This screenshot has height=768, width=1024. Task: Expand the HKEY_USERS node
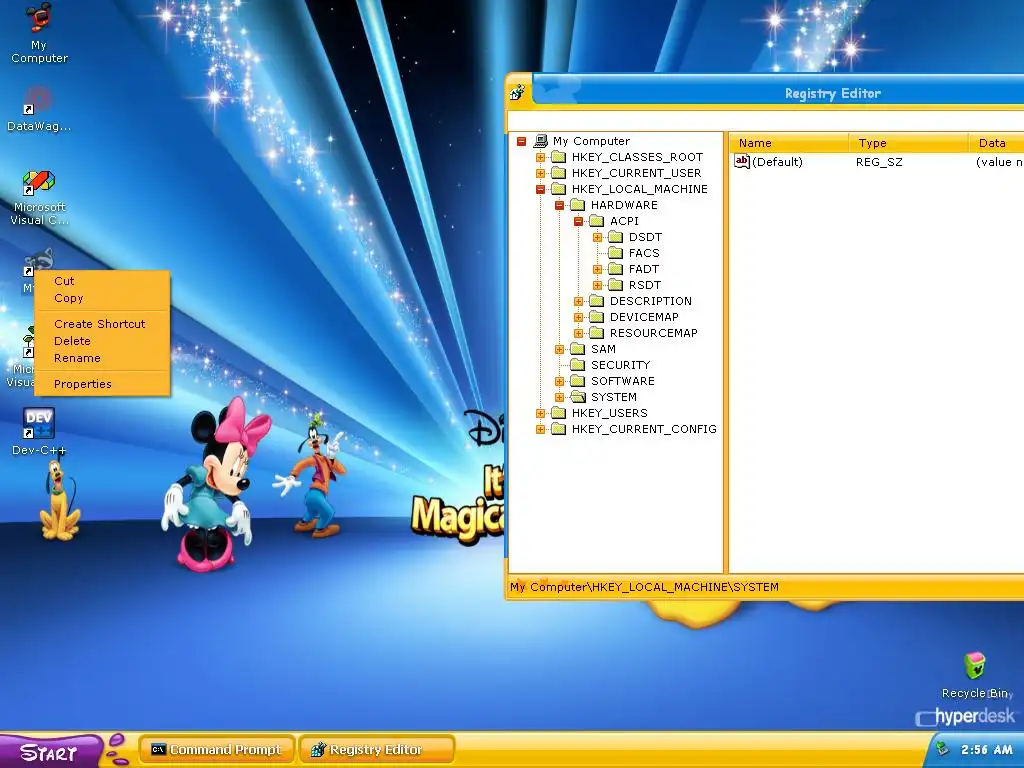(540, 413)
